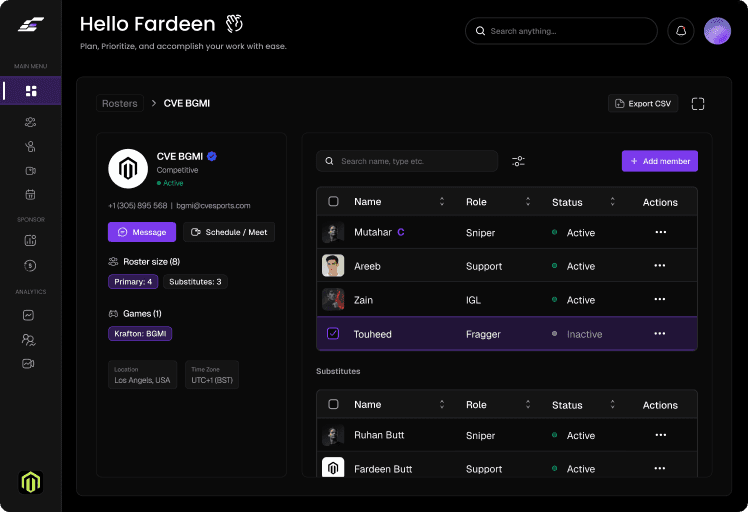This screenshot has height=512, width=748.
Task: Open the player profile icon in sidebar
Action: point(31,146)
